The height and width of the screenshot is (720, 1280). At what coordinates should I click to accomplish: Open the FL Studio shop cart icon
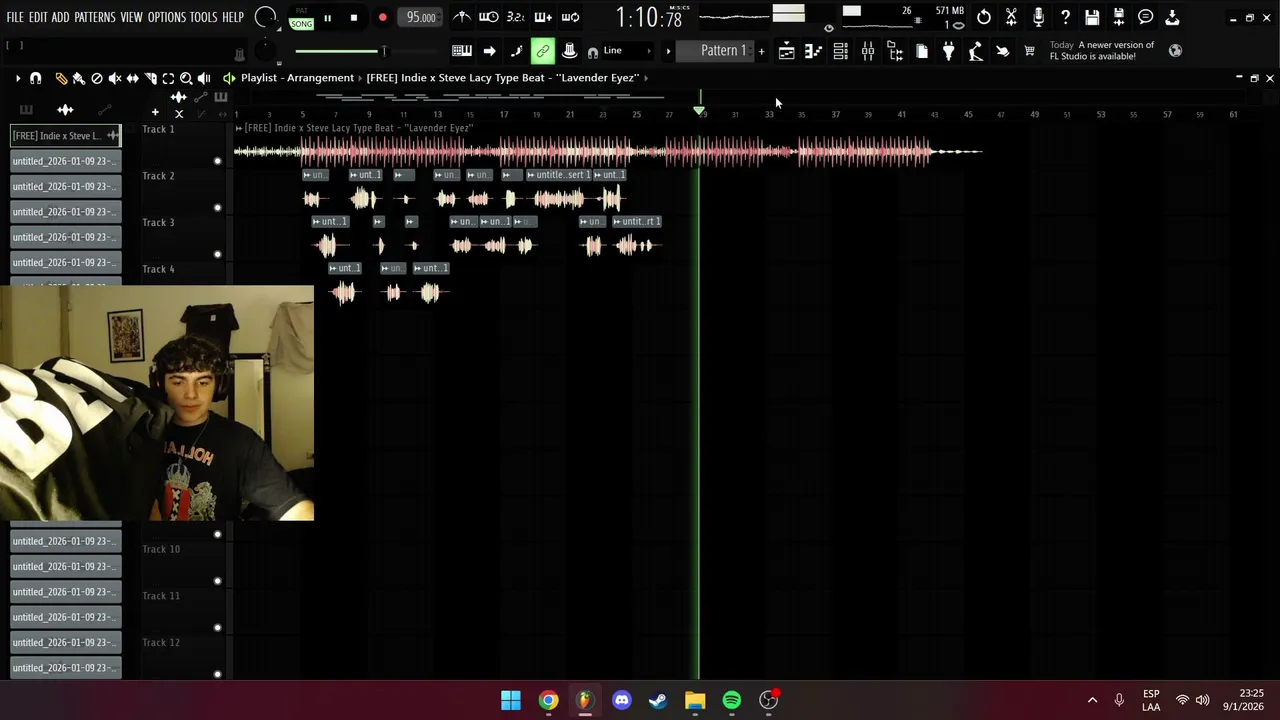click(x=1030, y=51)
